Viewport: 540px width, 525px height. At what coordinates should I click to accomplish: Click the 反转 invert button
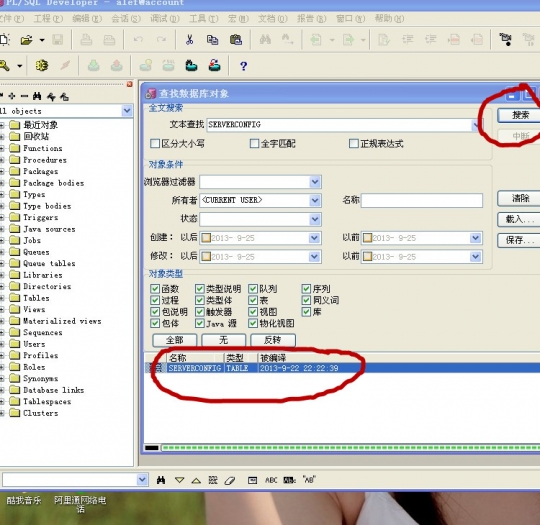(273, 340)
